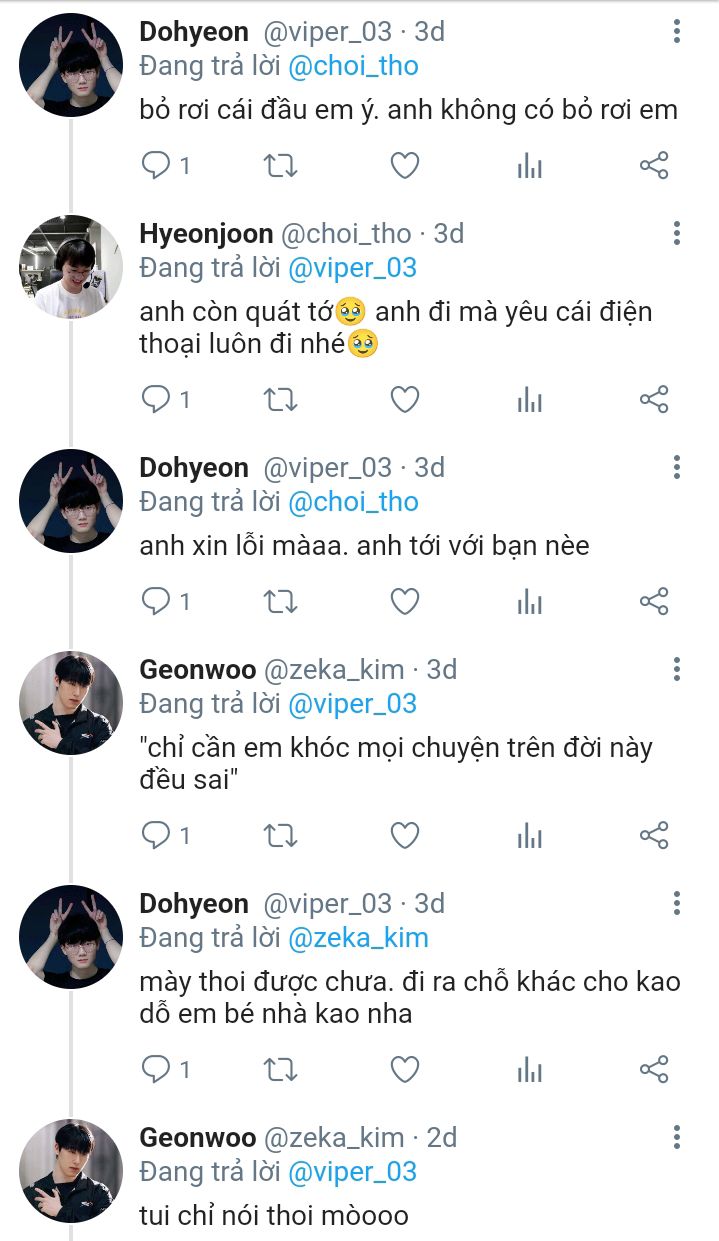Like the "bỏ rơi cái đầu em ý" tweet

click(404, 165)
